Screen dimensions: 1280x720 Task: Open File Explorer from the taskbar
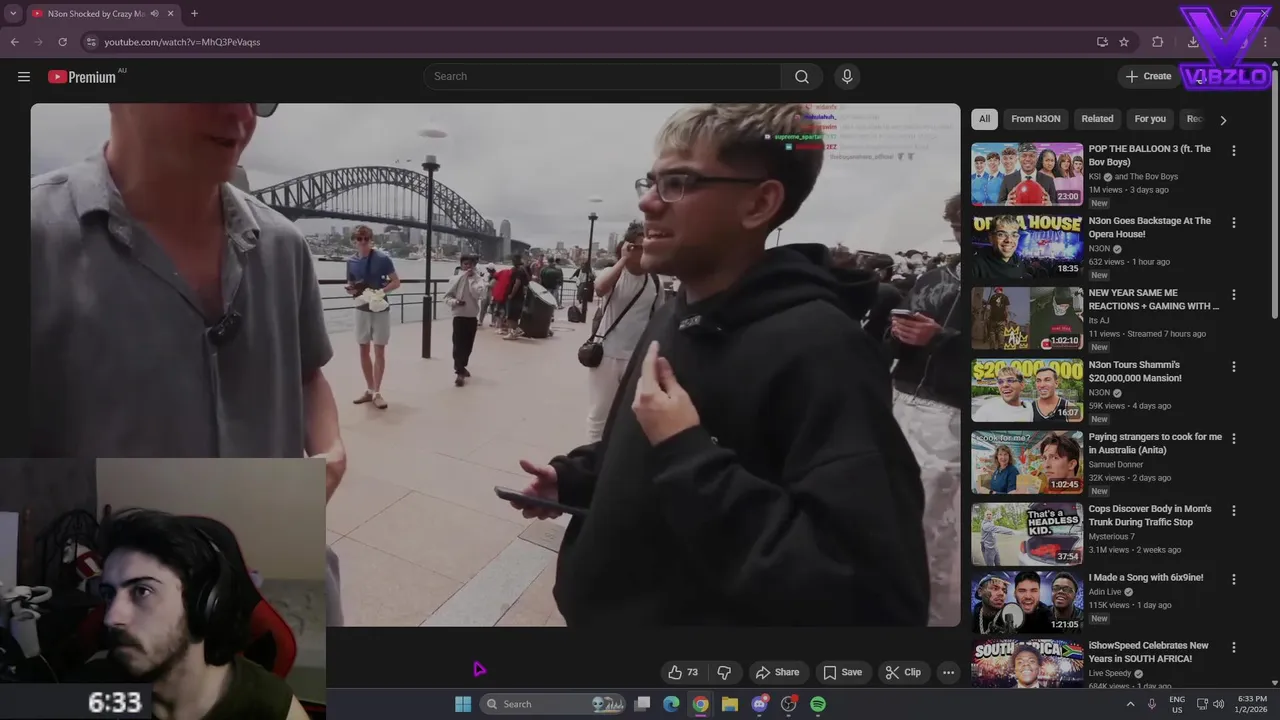point(730,704)
